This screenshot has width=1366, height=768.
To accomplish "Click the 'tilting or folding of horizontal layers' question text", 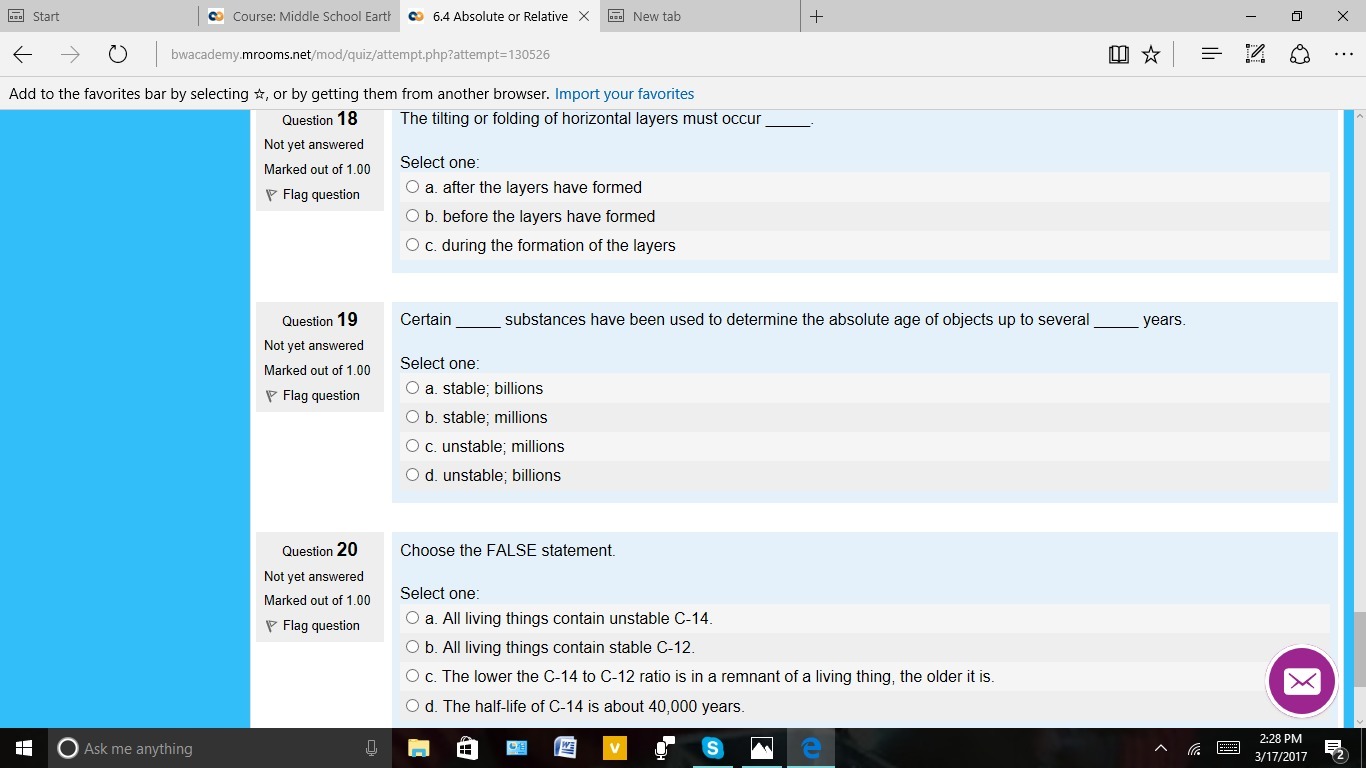I will (607, 119).
